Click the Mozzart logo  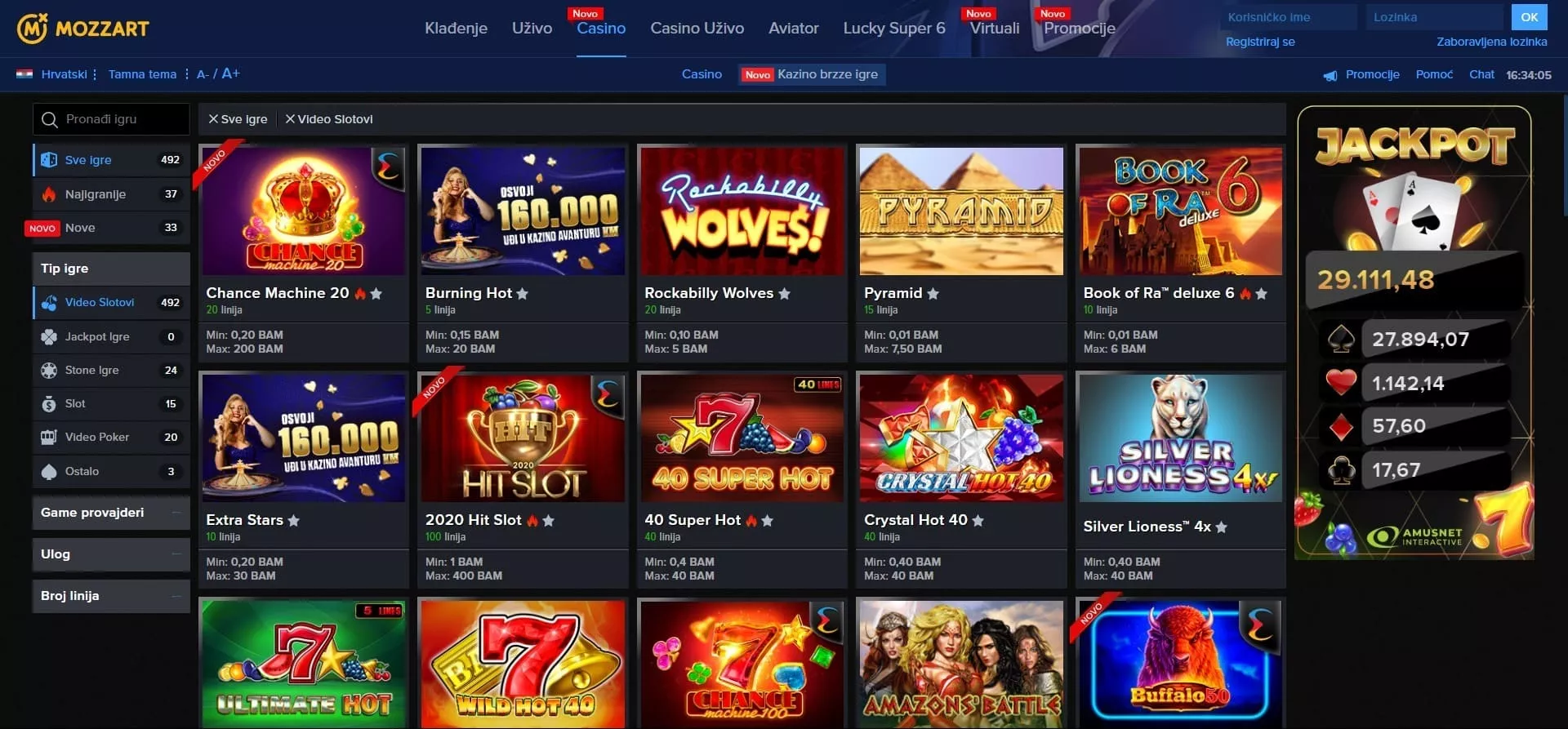(83, 29)
